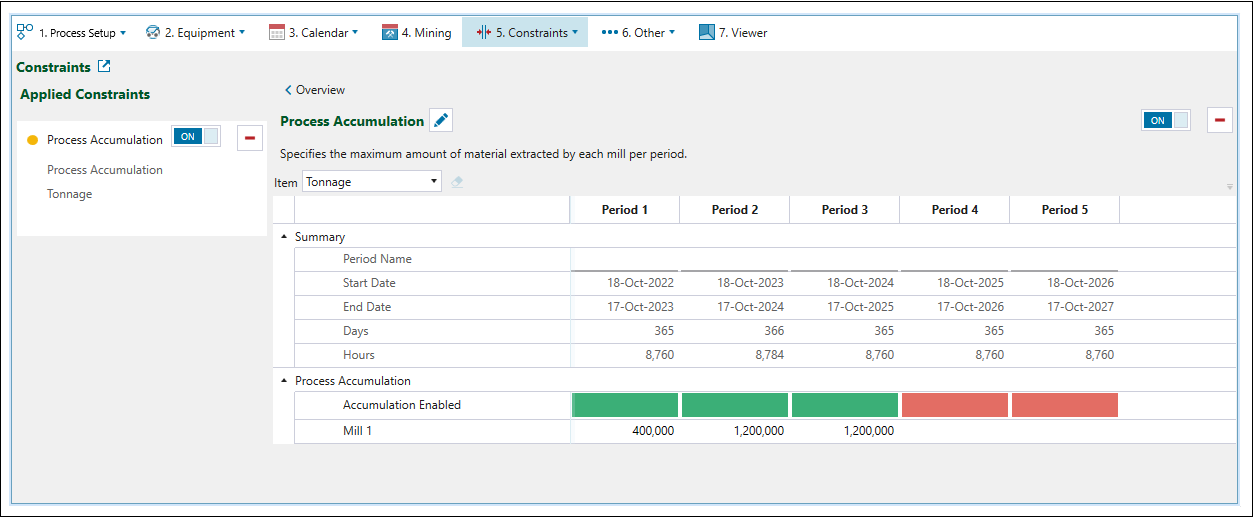Click the Mining pickaxe icon
Image resolution: width=1256 pixels, height=522 pixels.
390,32
